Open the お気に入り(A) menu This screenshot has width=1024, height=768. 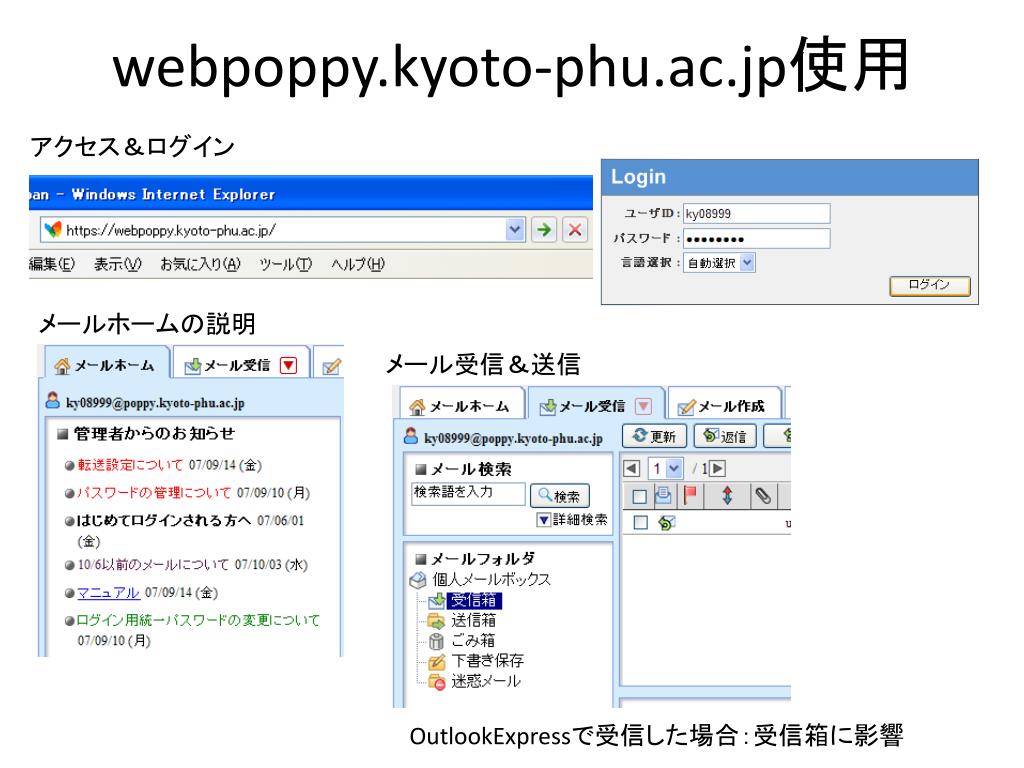pos(200,264)
